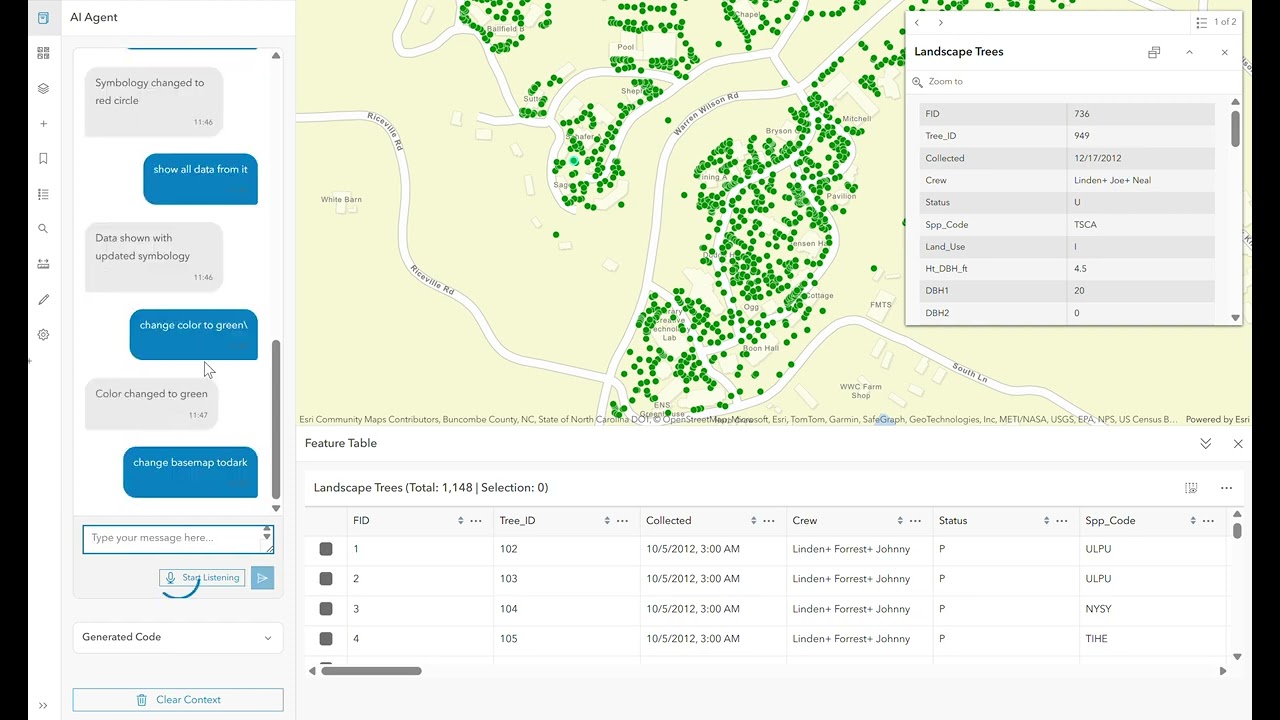This screenshot has height=720, width=1280.
Task: Click the show selected records icon in table
Action: [x=1191, y=488]
